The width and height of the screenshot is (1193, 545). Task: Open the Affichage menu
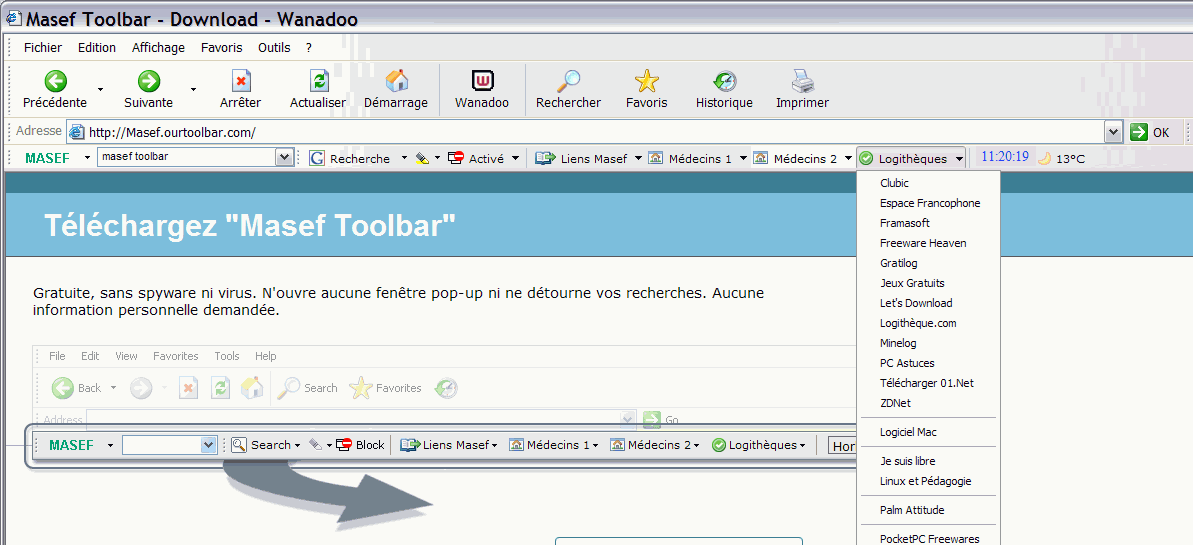click(158, 47)
